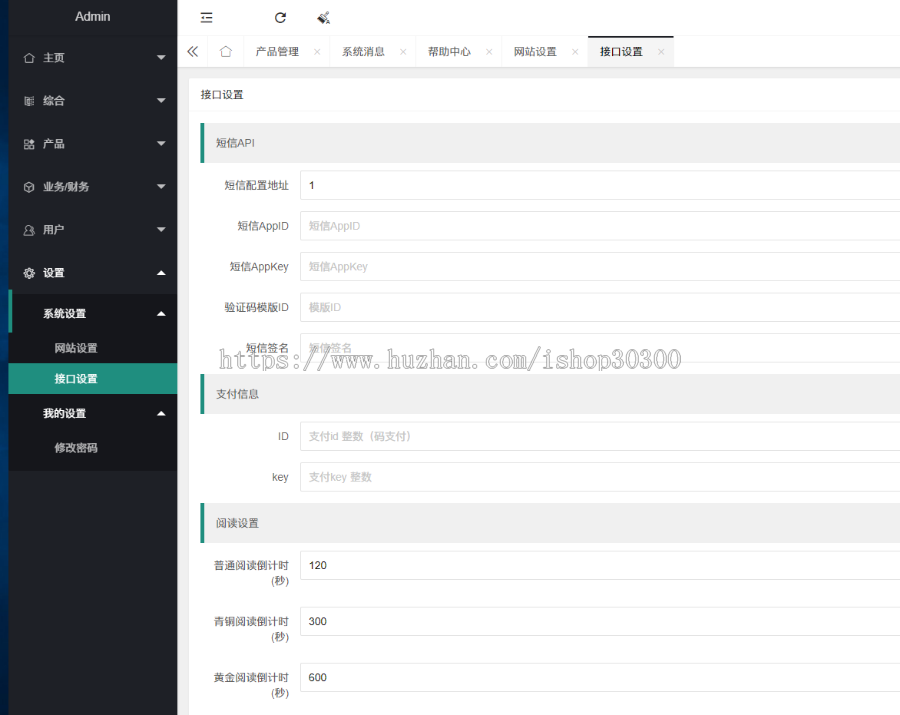900x715 pixels.
Task: Click the 主页 house icon in sidebar
Action: [x=29, y=58]
